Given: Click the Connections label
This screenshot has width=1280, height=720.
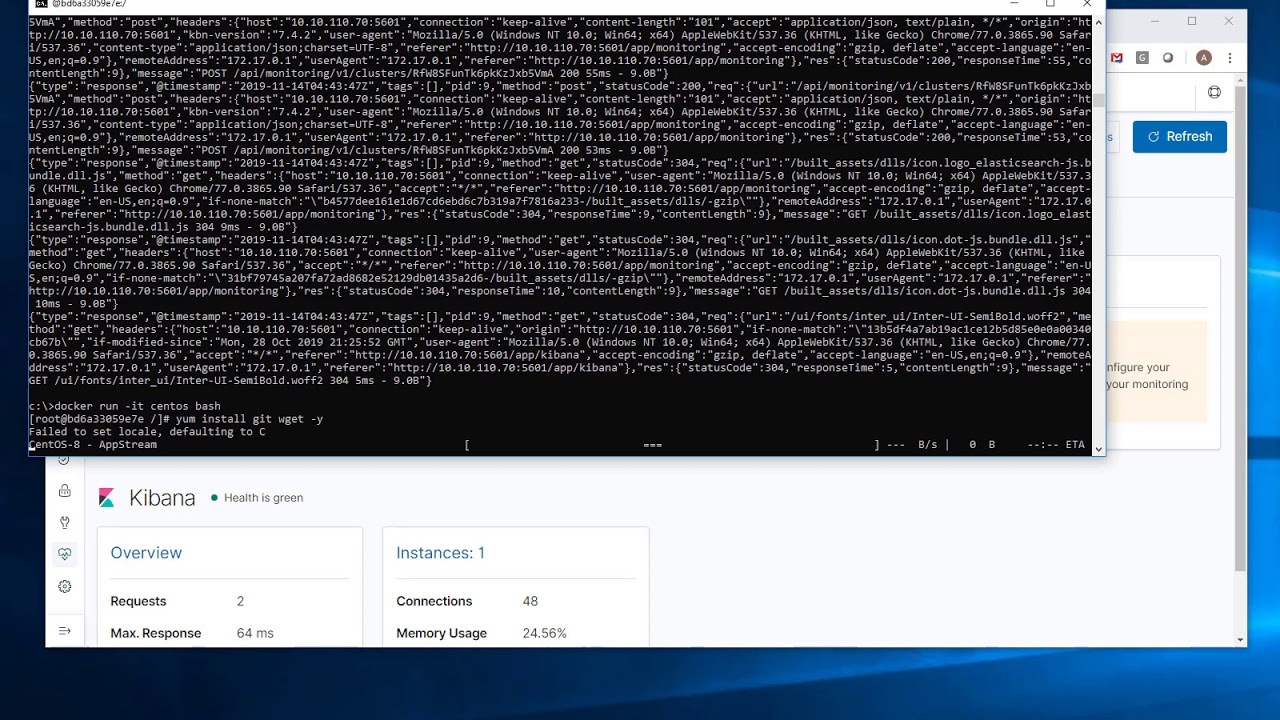Looking at the screenshot, I should pos(434,601).
